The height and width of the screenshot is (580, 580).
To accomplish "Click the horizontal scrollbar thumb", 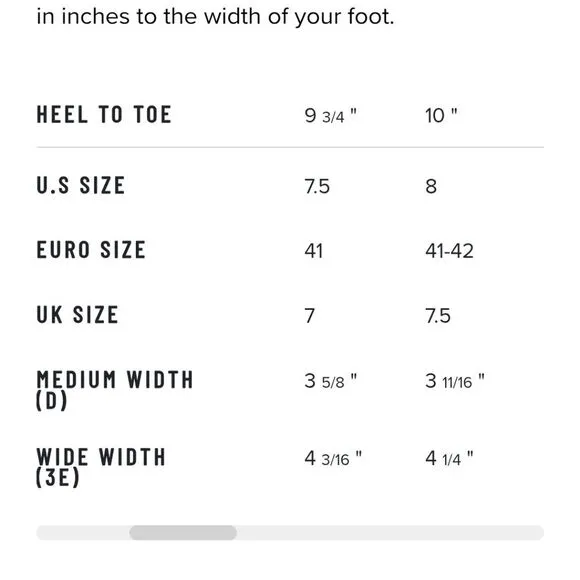I will pyautogui.click(x=183, y=533).
